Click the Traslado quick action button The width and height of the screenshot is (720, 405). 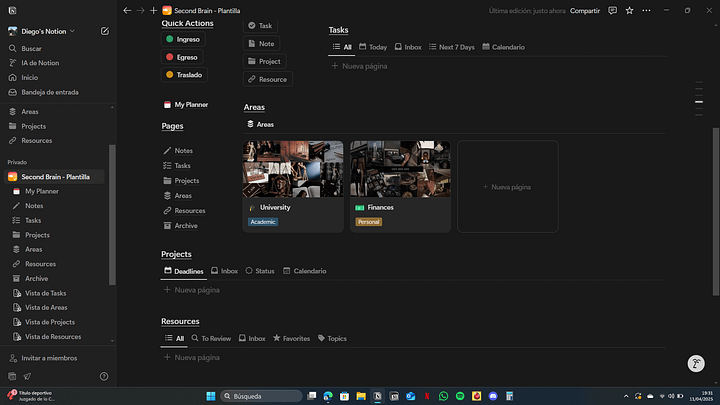click(x=184, y=75)
